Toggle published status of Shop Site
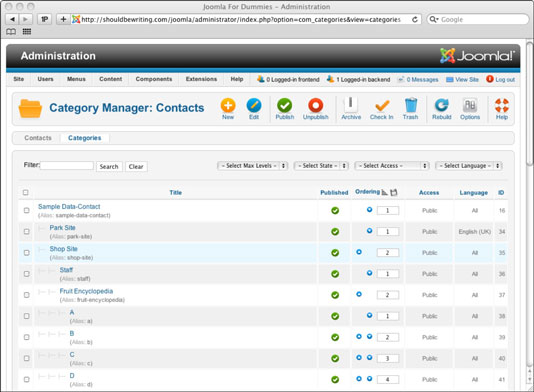 coord(335,253)
